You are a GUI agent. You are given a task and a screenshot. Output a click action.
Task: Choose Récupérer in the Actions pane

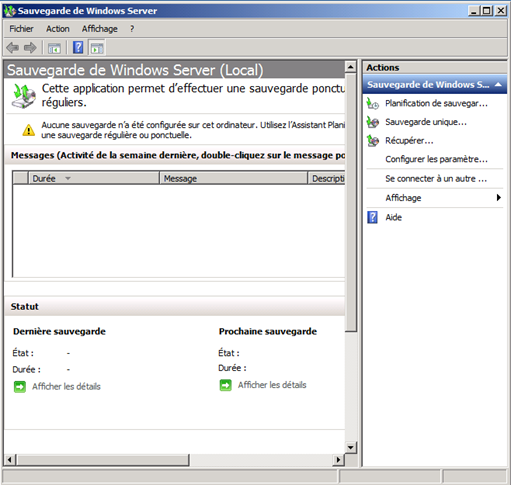(x=409, y=141)
